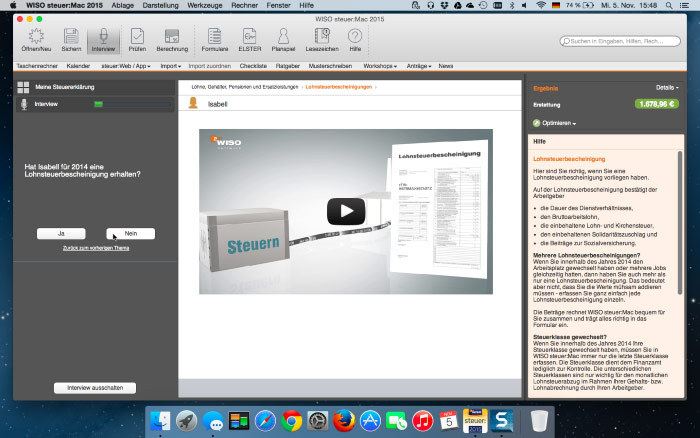Open the Checkliste shortcut
The height and width of the screenshot is (438, 700).
pos(253,66)
